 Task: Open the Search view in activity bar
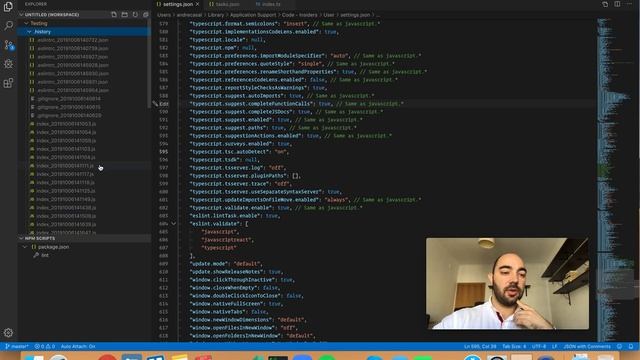pos(8,25)
